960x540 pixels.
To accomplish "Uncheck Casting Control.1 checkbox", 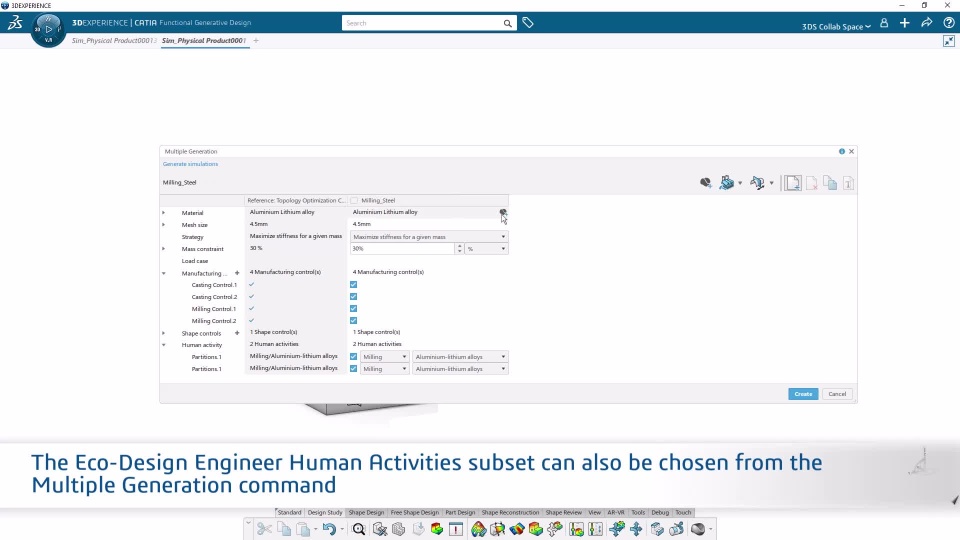I will [353, 285].
